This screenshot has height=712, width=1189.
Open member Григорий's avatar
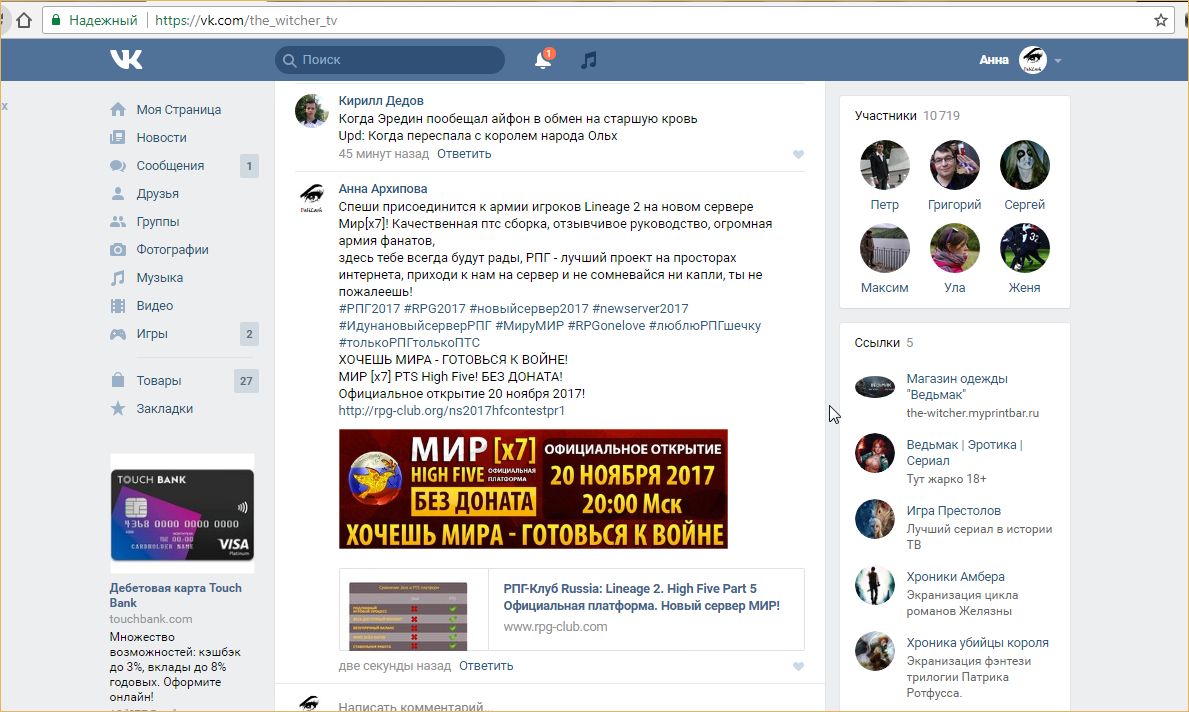click(x=955, y=165)
